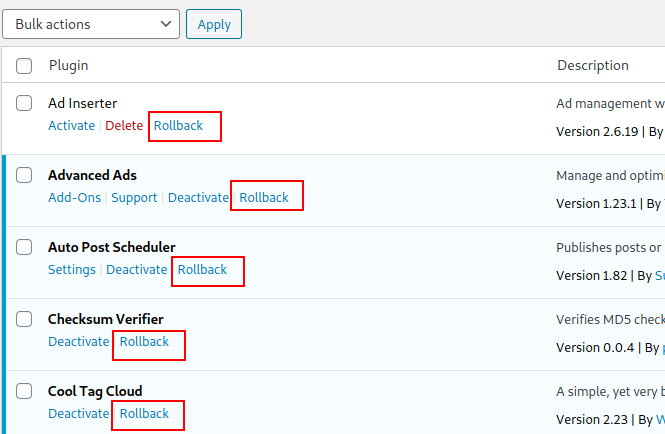This screenshot has width=665, height=434.
Task: Deactivate the Advanced Ads plugin
Action: (198, 198)
